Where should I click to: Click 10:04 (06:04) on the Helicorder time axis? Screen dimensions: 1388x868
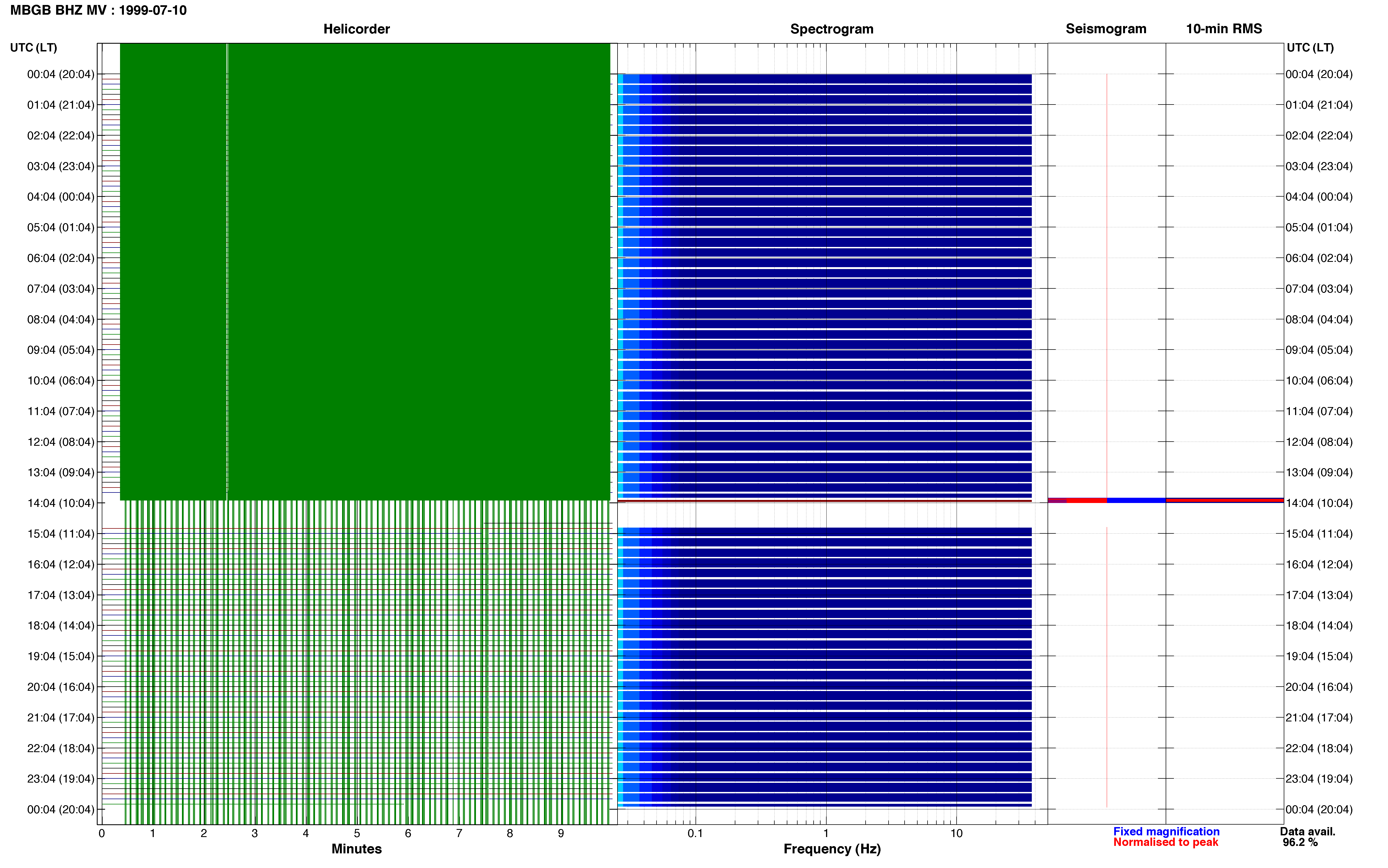[61, 380]
